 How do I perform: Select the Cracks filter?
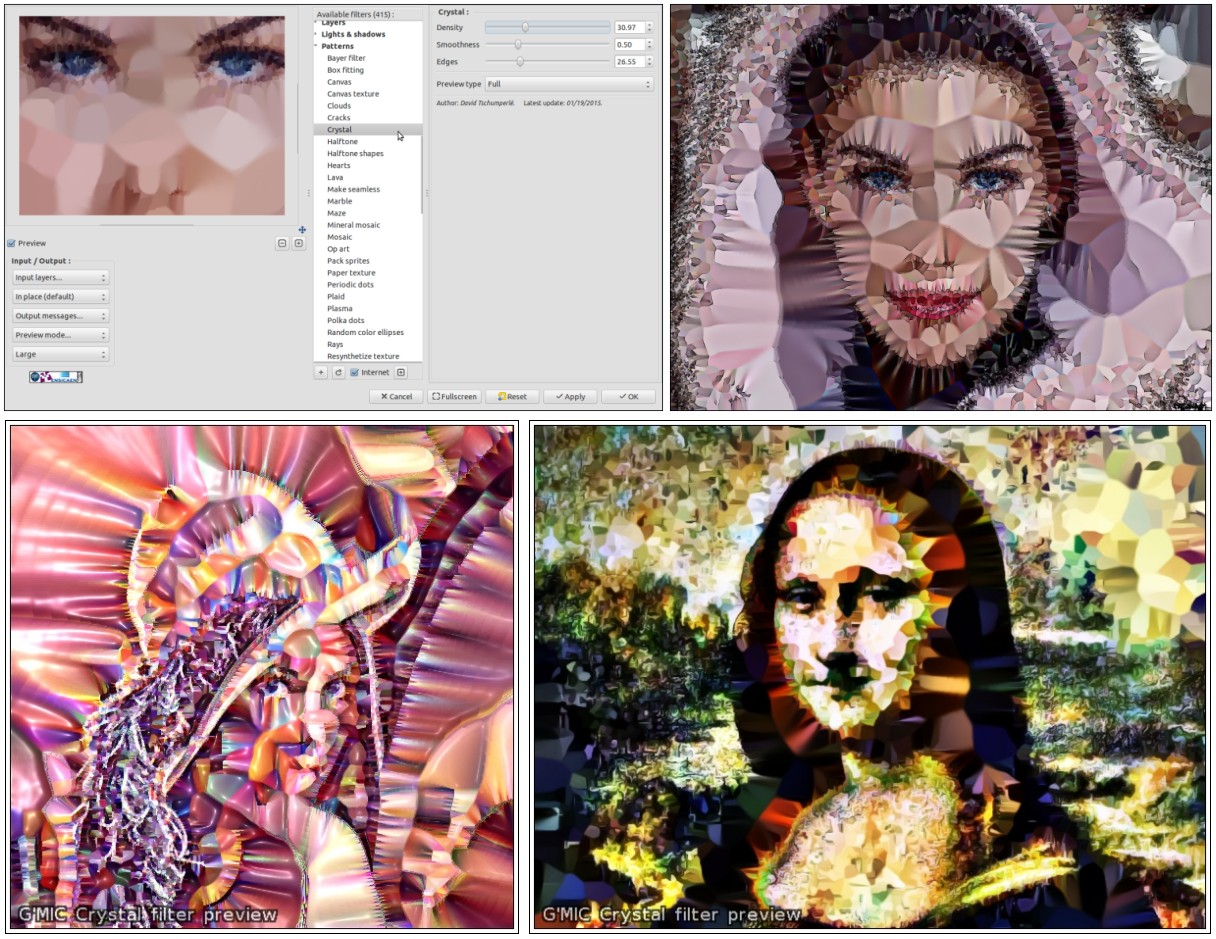coord(339,118)
